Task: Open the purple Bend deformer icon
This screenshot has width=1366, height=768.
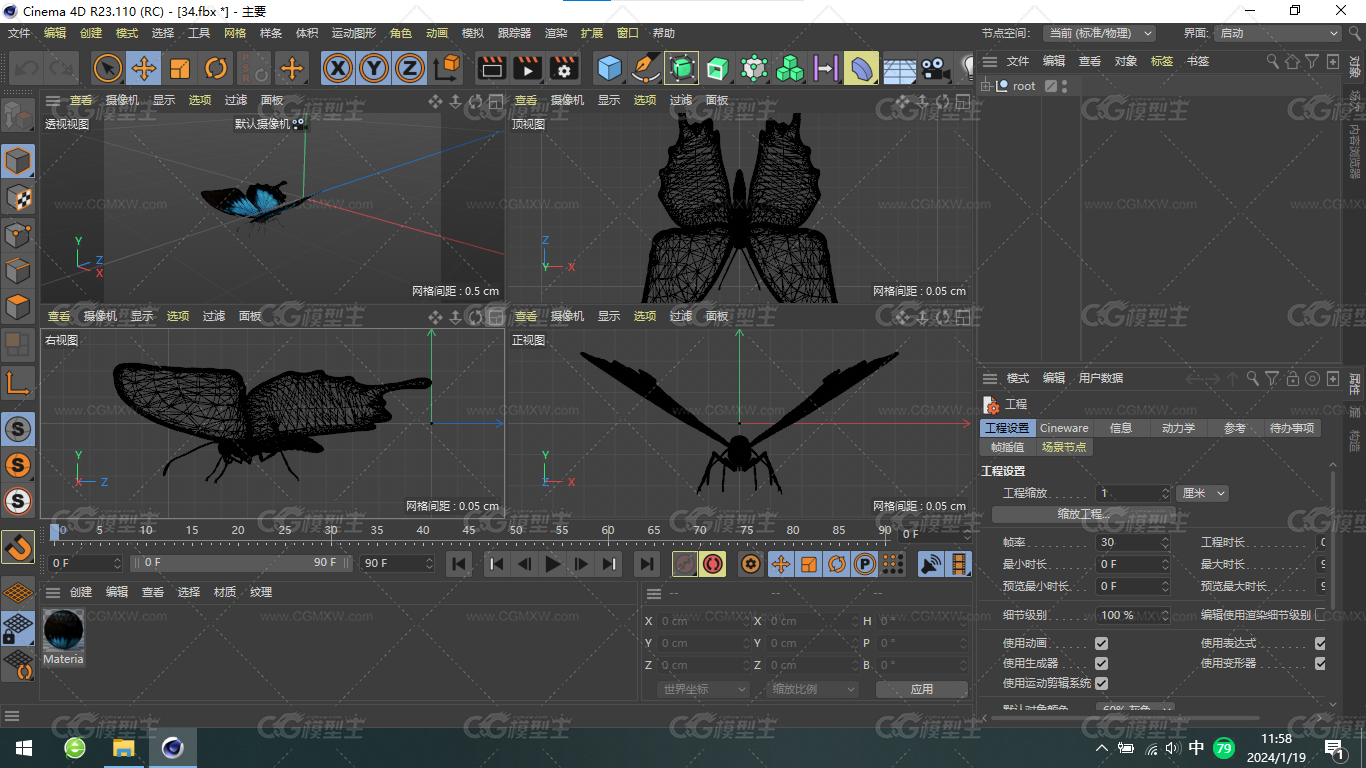Action: point(861,68)
